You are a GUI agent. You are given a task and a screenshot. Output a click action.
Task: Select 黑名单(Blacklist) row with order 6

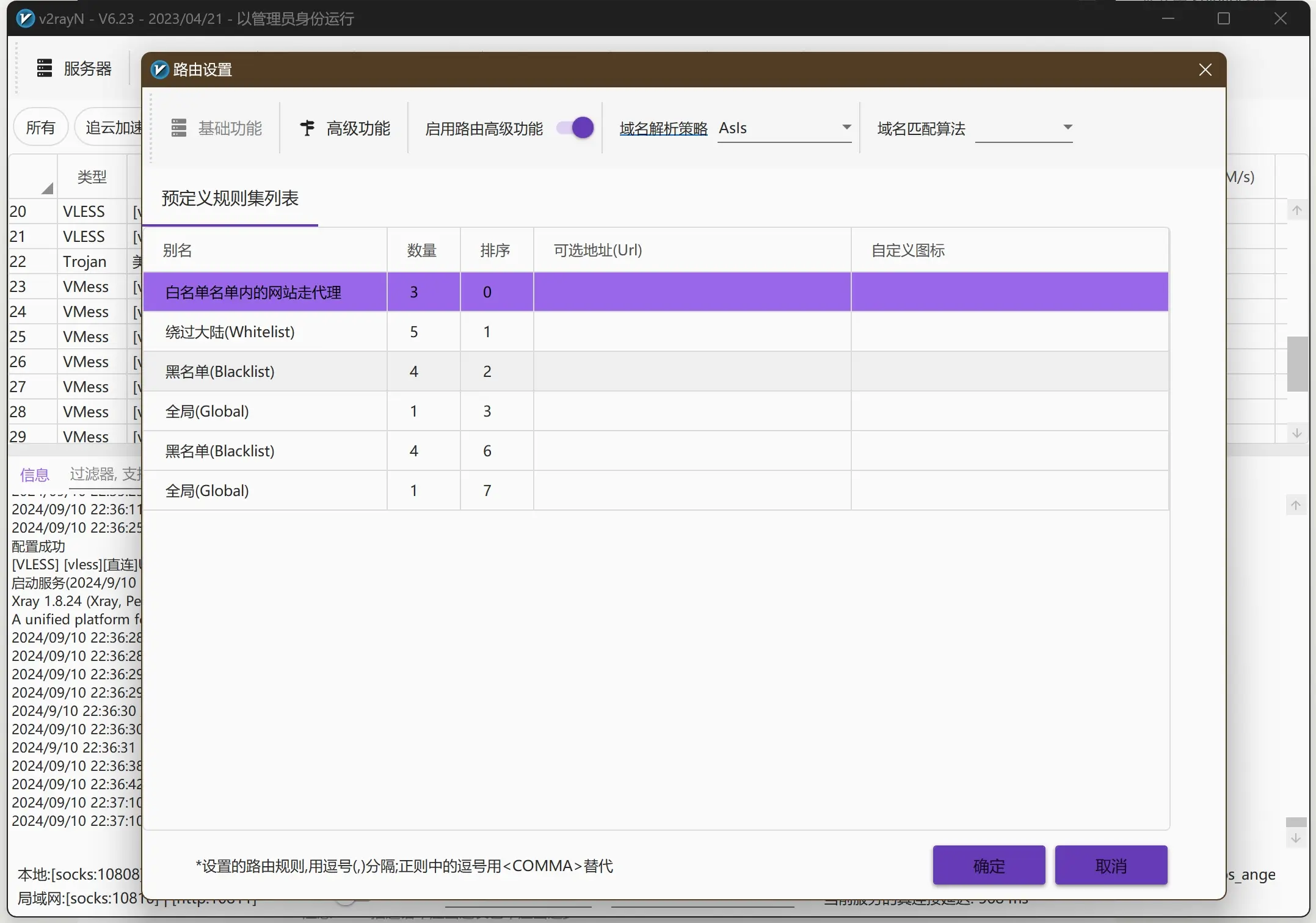pyautogui.click(x=656, y=451)
